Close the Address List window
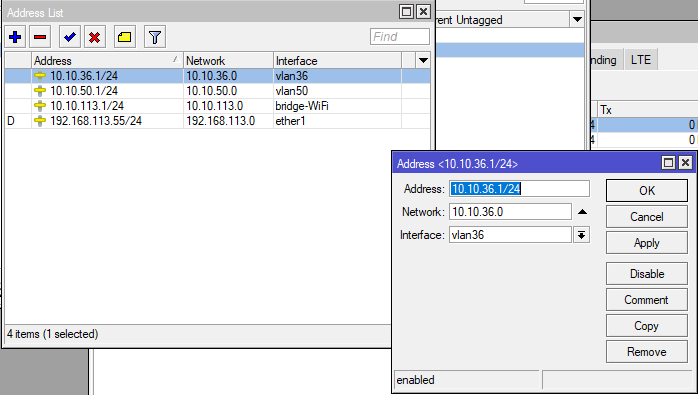The width and height of the screenshot is (698, 395). [x=423, y=12]
